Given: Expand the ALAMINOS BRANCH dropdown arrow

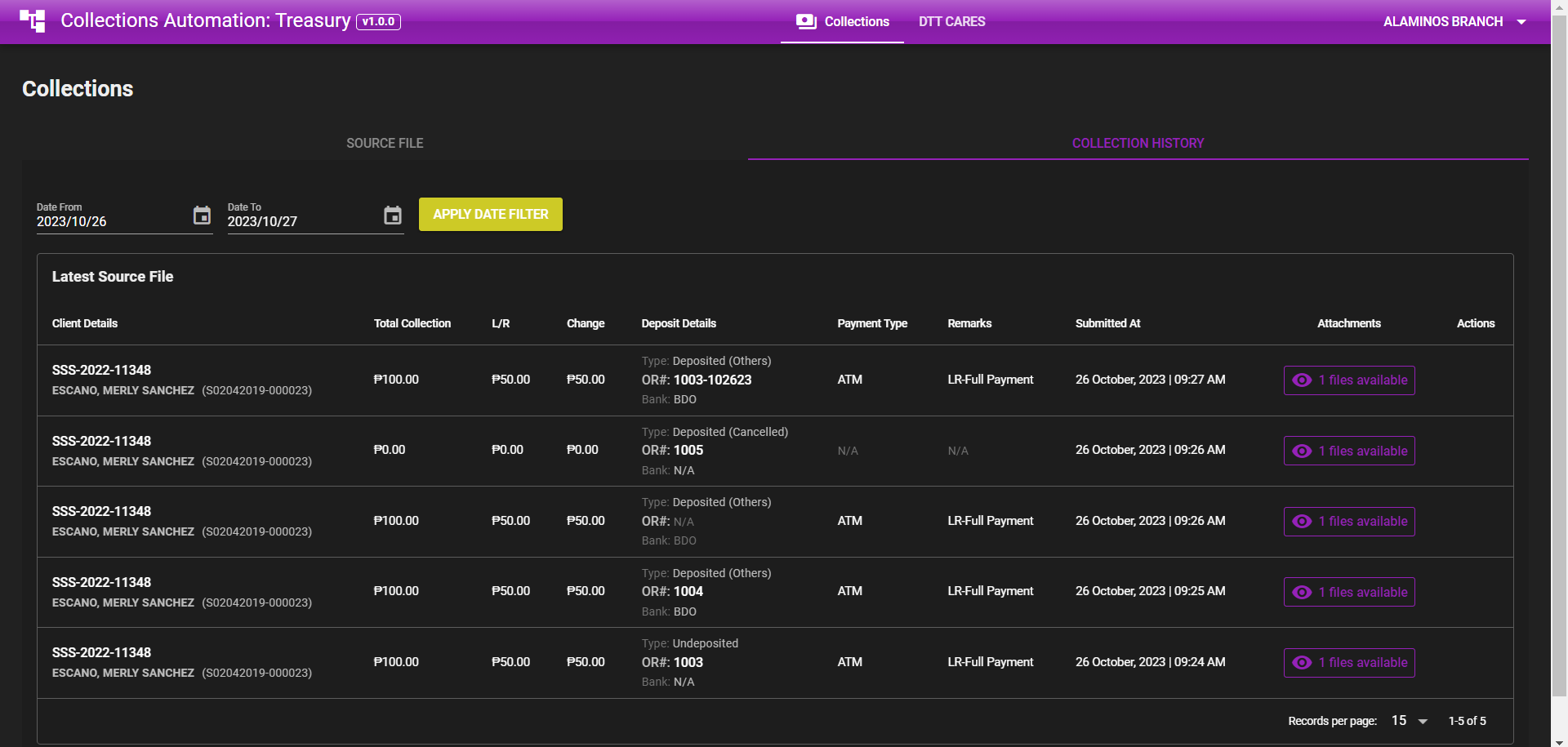Looking at the screenshot, I should [x=1521, y=22].
